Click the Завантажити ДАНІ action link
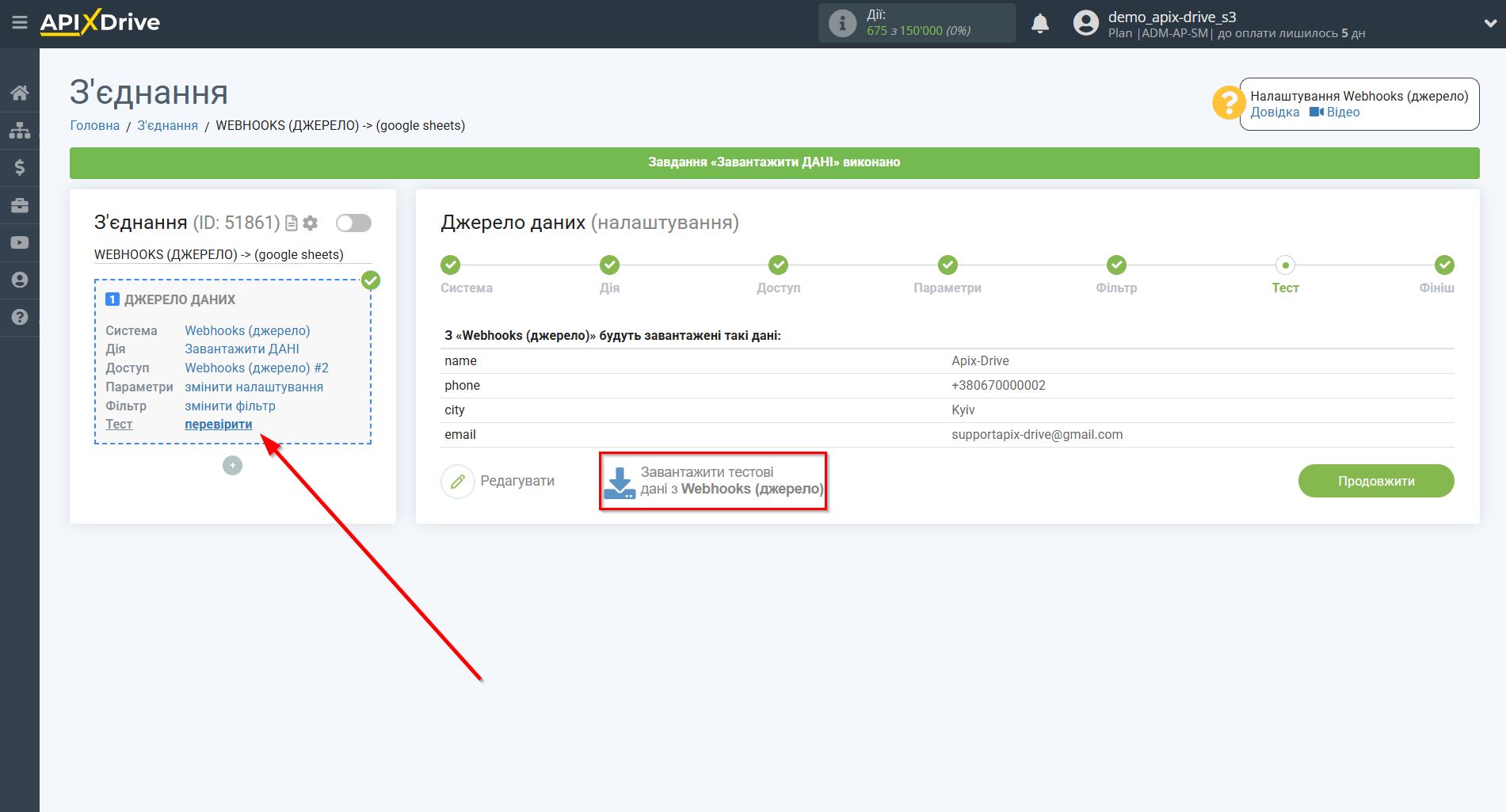The image size is (1506, 812). (242, 349)
